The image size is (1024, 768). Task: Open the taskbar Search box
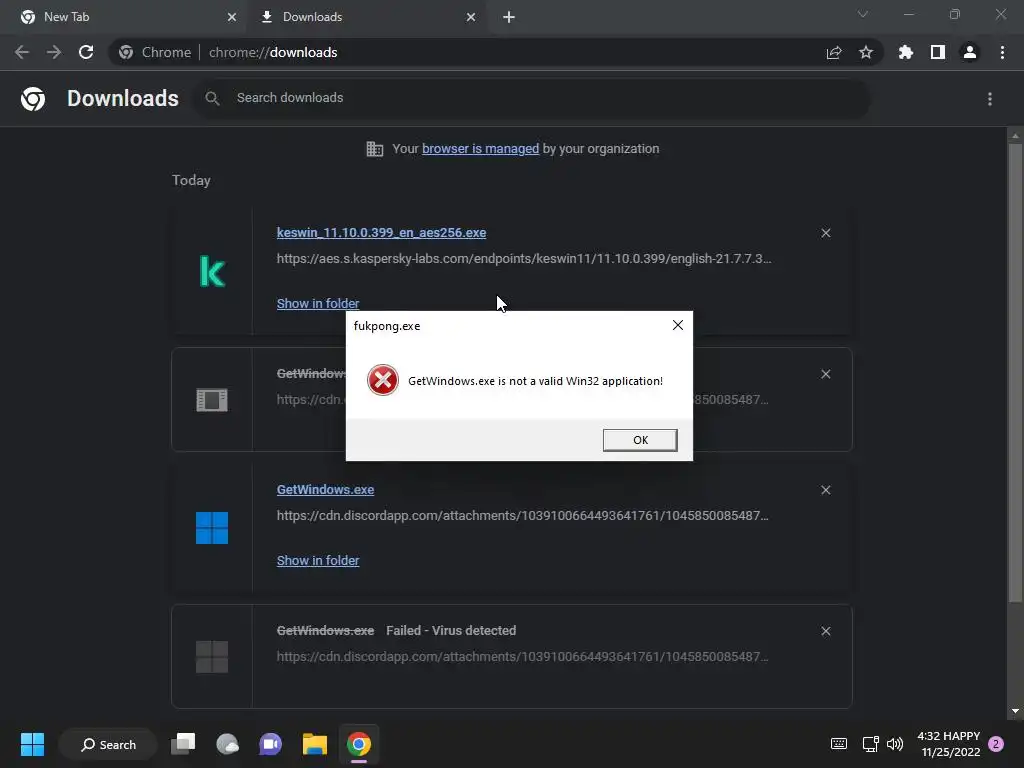click(108, 744)
